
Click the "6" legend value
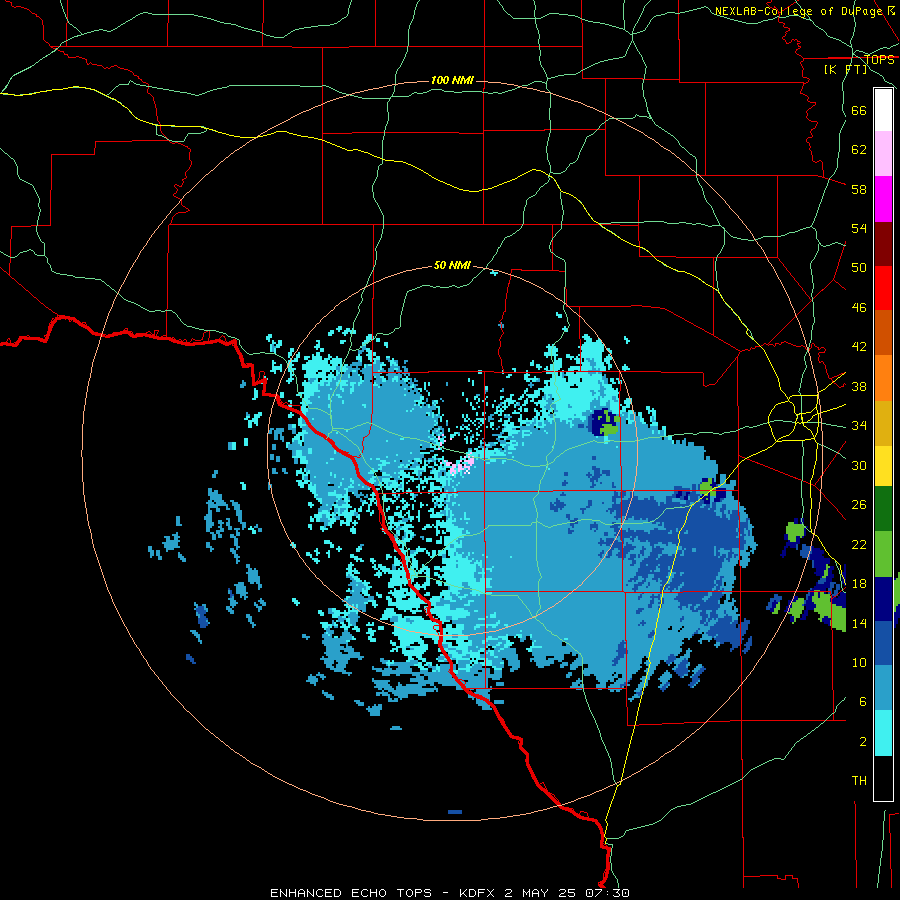(863, 702)
